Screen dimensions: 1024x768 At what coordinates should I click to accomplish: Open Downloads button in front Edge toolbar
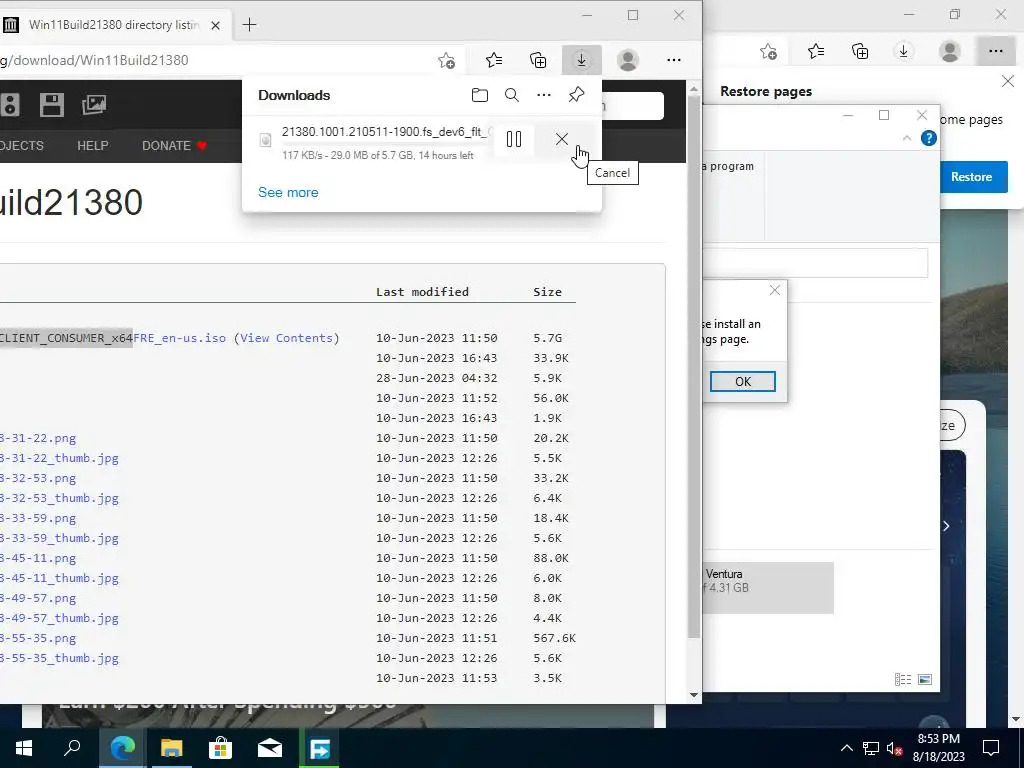click(x=581, y=60)
